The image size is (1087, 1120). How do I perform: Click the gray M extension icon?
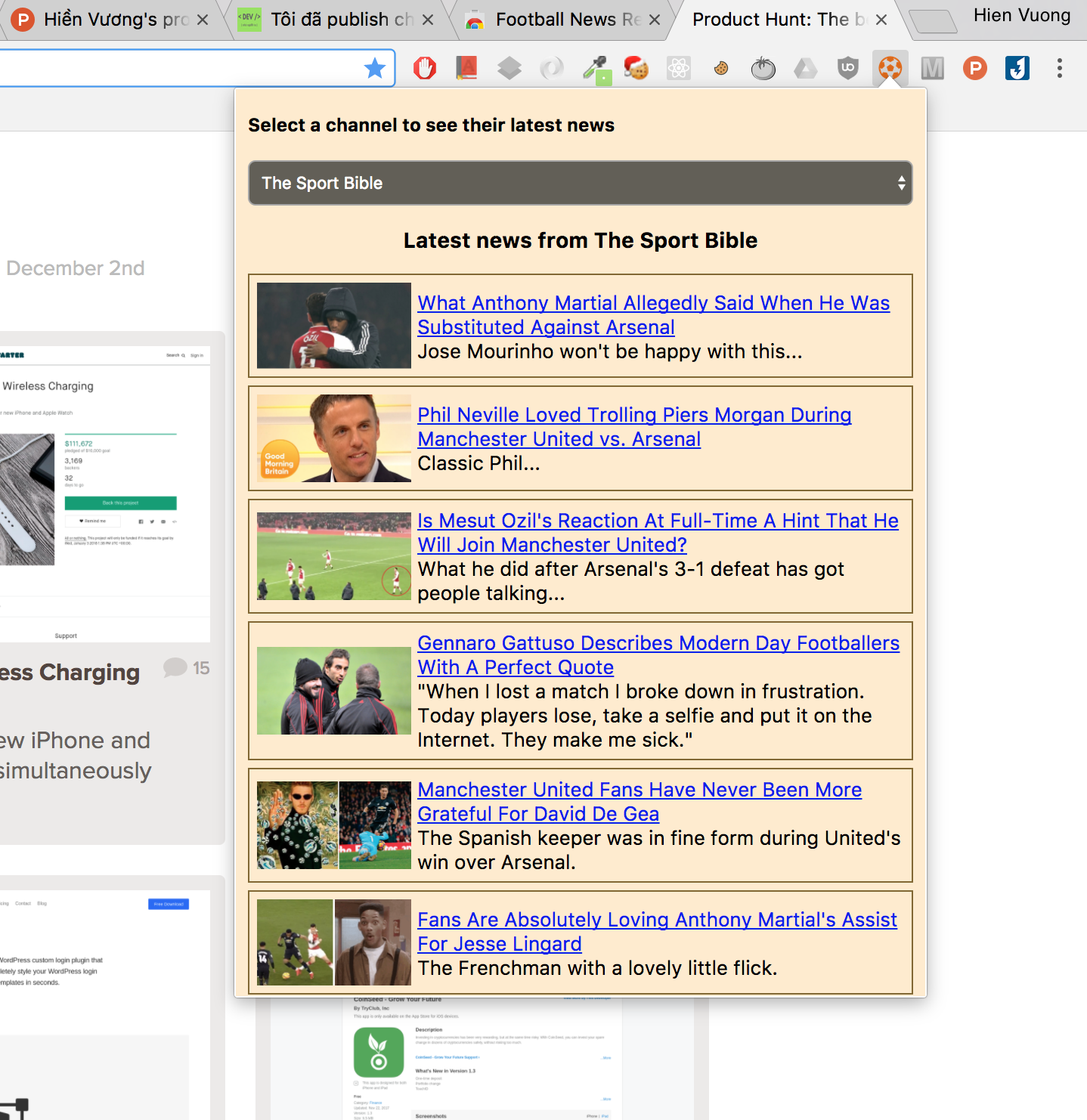point(933,69)
